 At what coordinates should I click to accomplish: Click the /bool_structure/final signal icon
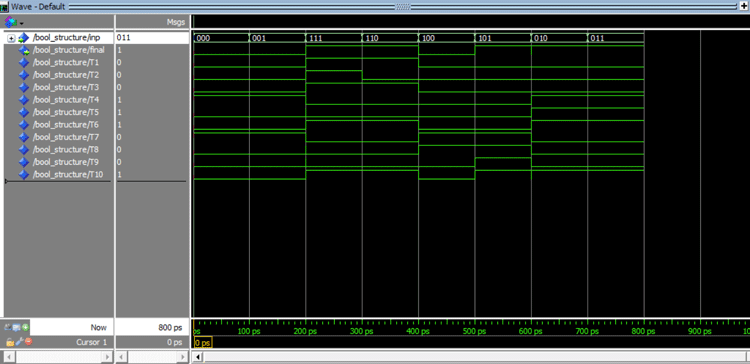coord(23,50)
